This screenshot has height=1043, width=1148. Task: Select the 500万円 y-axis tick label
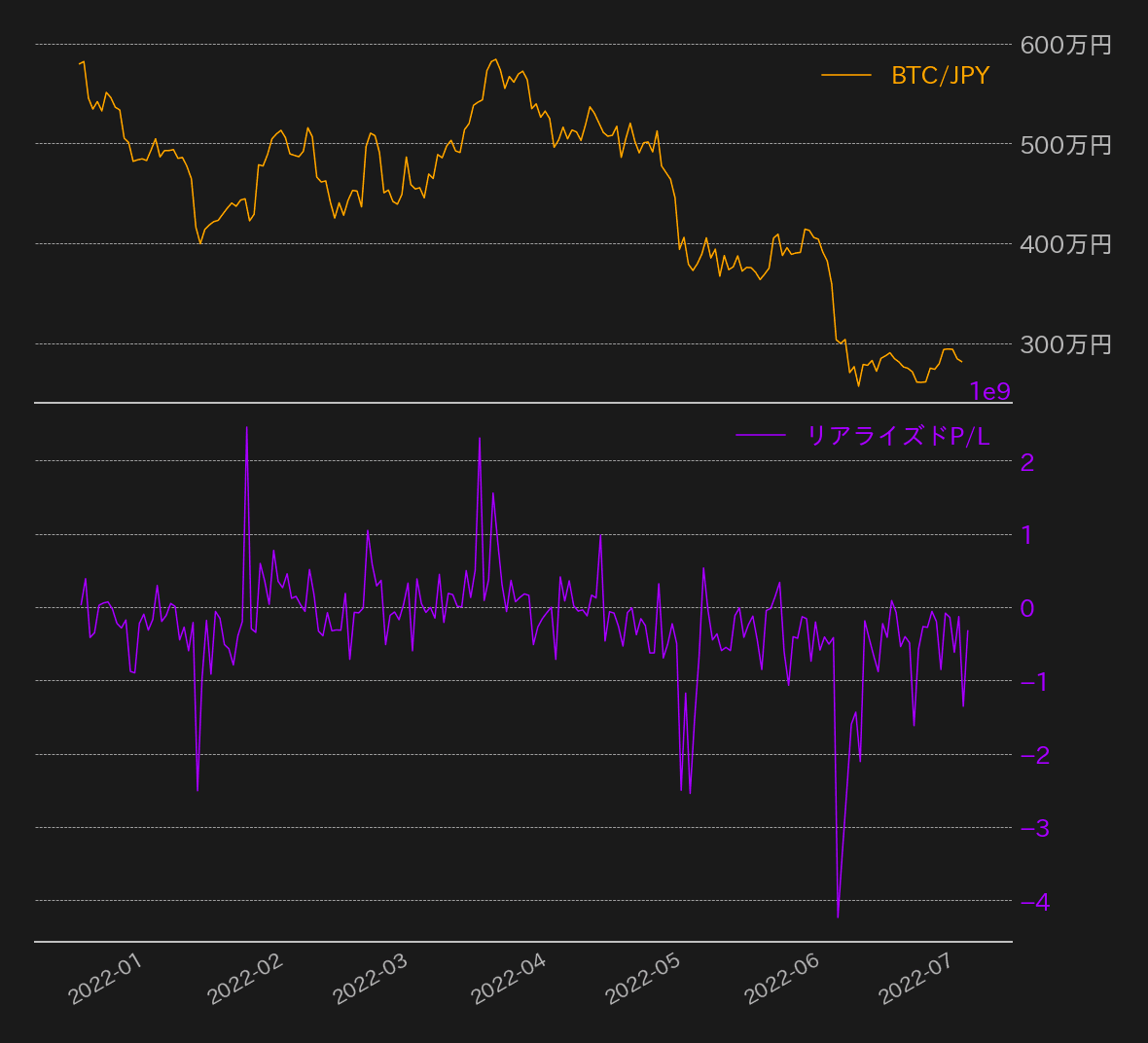[1065, 145]
